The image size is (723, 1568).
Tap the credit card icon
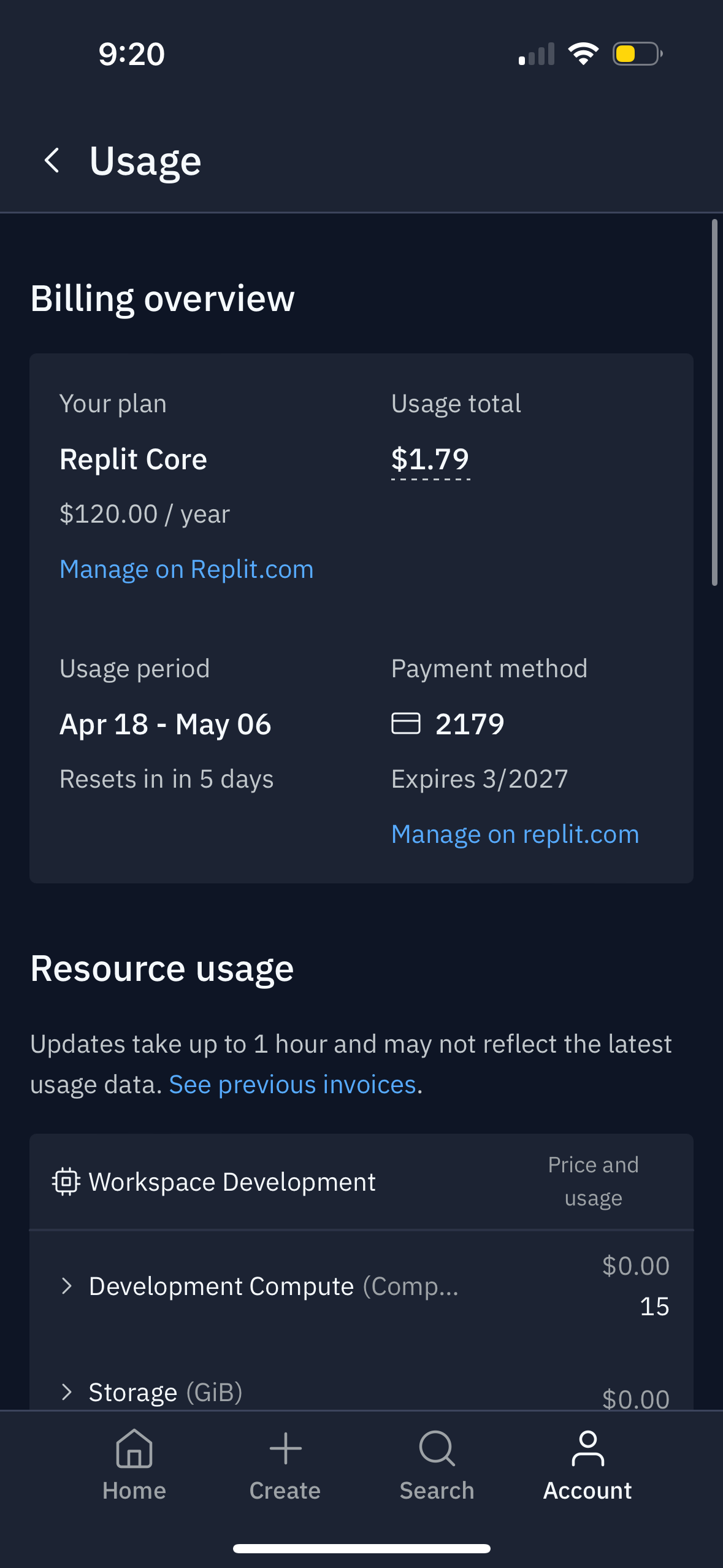pos(406,723)
